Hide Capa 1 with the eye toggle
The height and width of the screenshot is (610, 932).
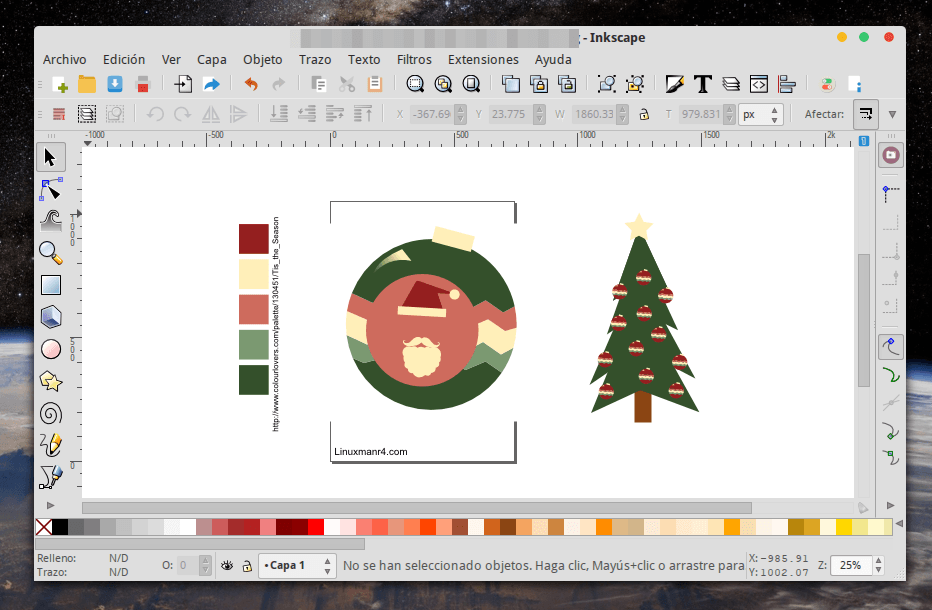click(228, 565)
